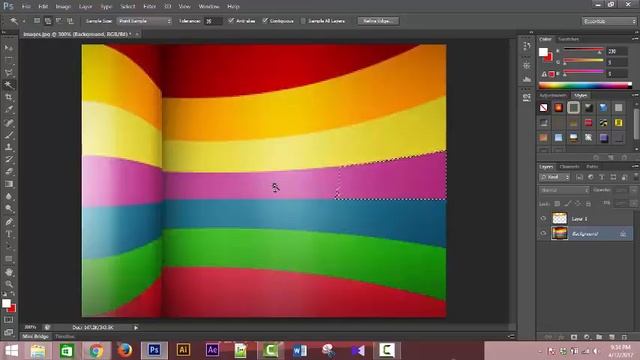Switch to the Adjustments tab

click(553, 95)
